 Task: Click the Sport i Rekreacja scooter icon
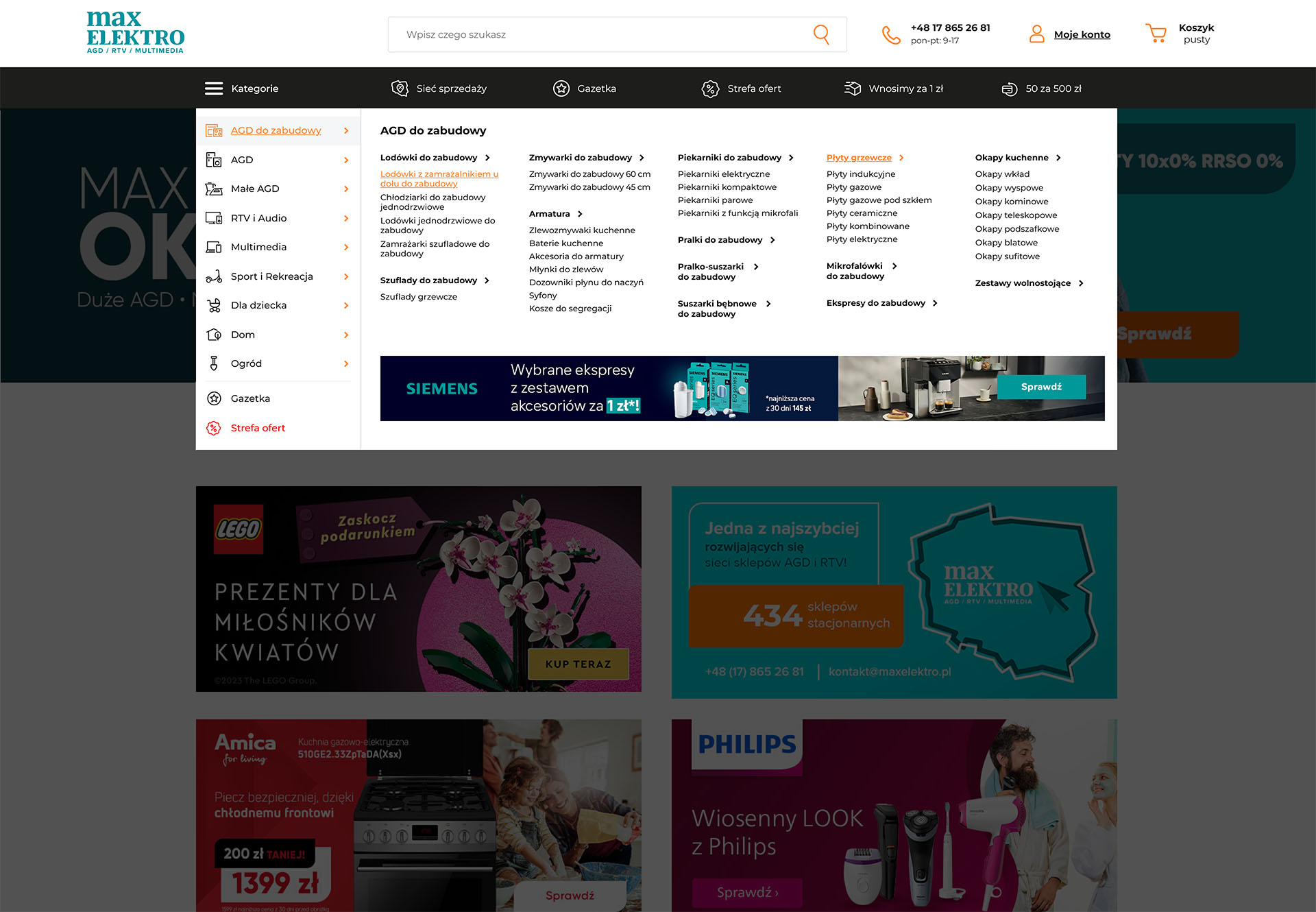click(x=214, y=276)
